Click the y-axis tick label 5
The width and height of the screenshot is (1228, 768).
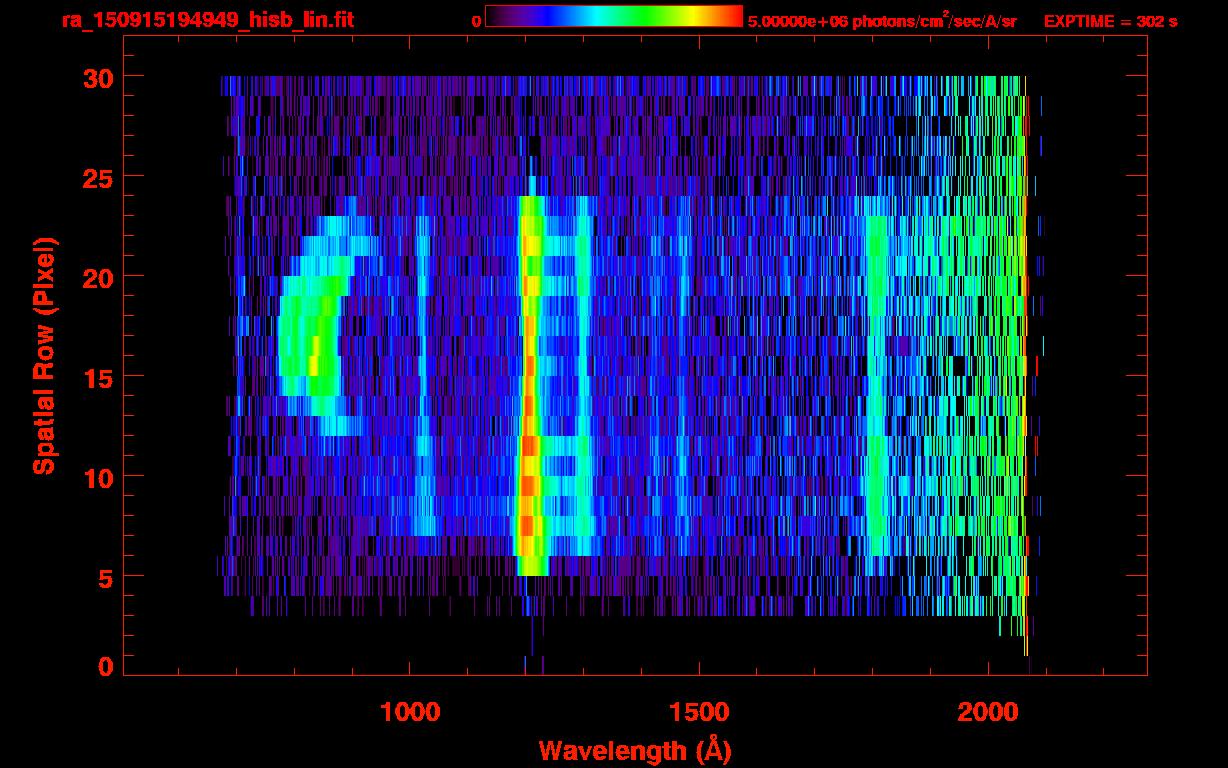tap(105, 577)
